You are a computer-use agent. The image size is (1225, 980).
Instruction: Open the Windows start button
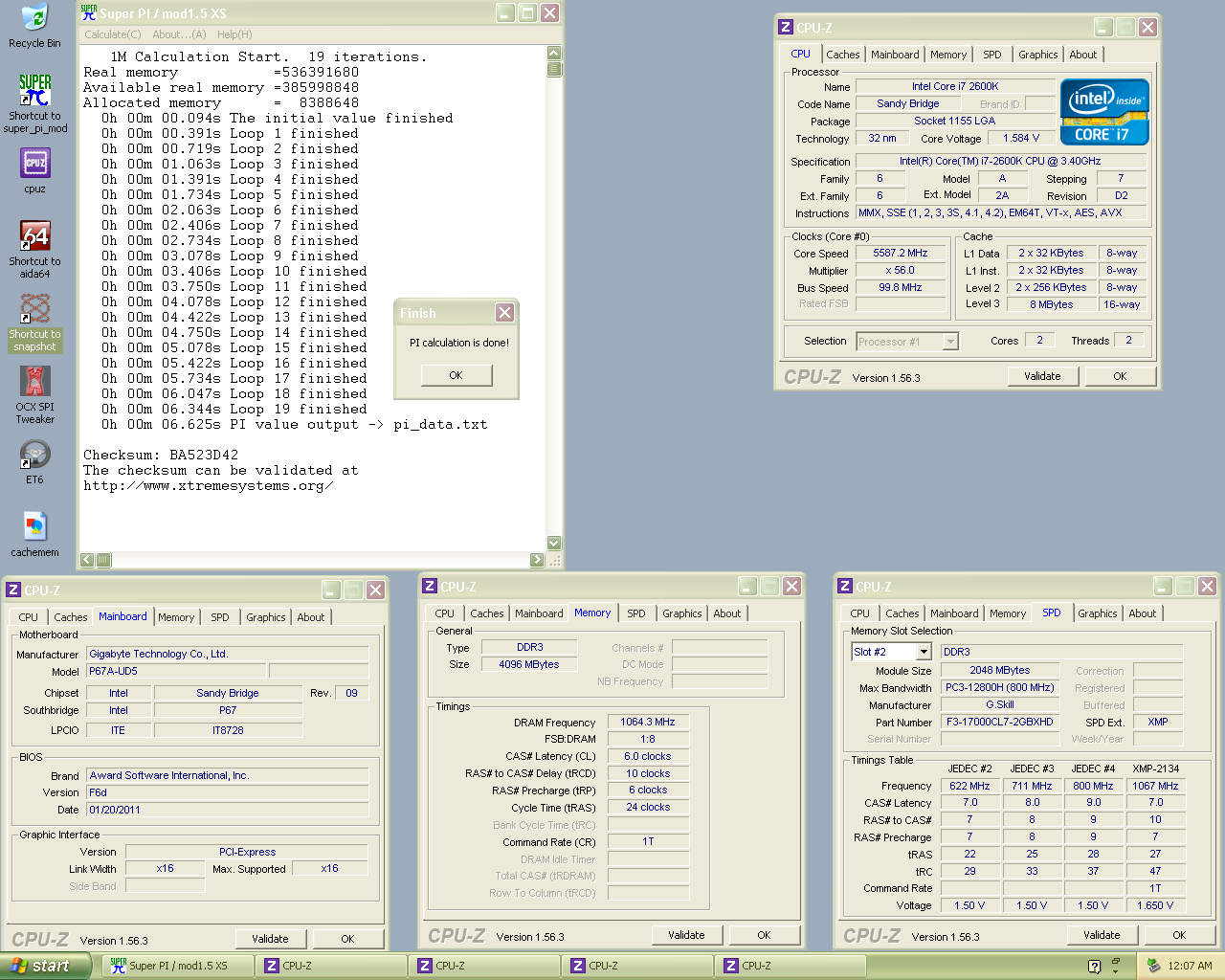[x=45, y=966]
